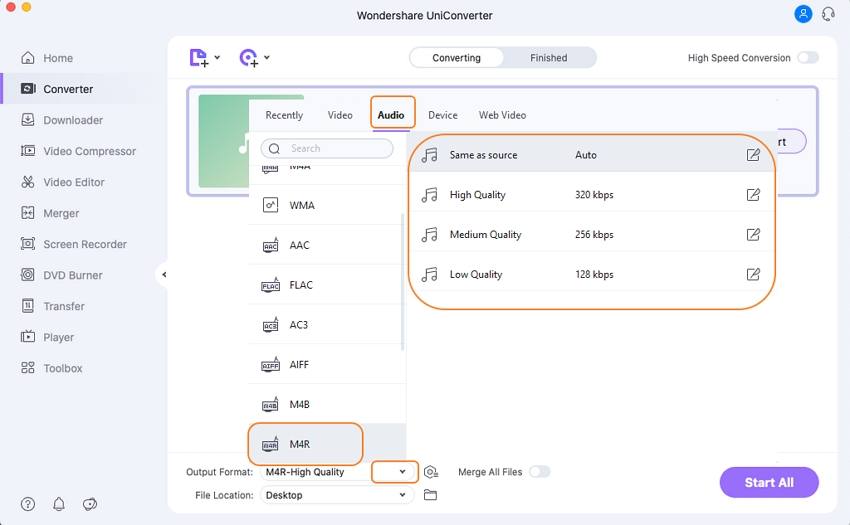
Task: Click the Add Files icon
Action: [x=198, y=57]
